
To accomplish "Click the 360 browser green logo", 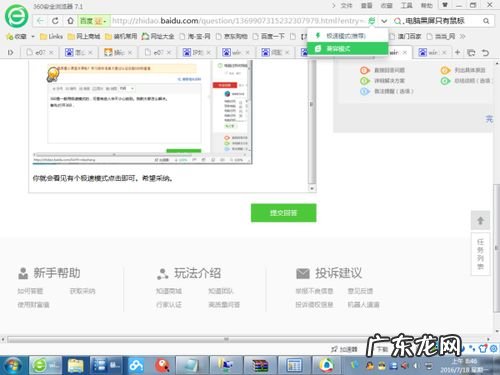I will click(x=16, y=16).
